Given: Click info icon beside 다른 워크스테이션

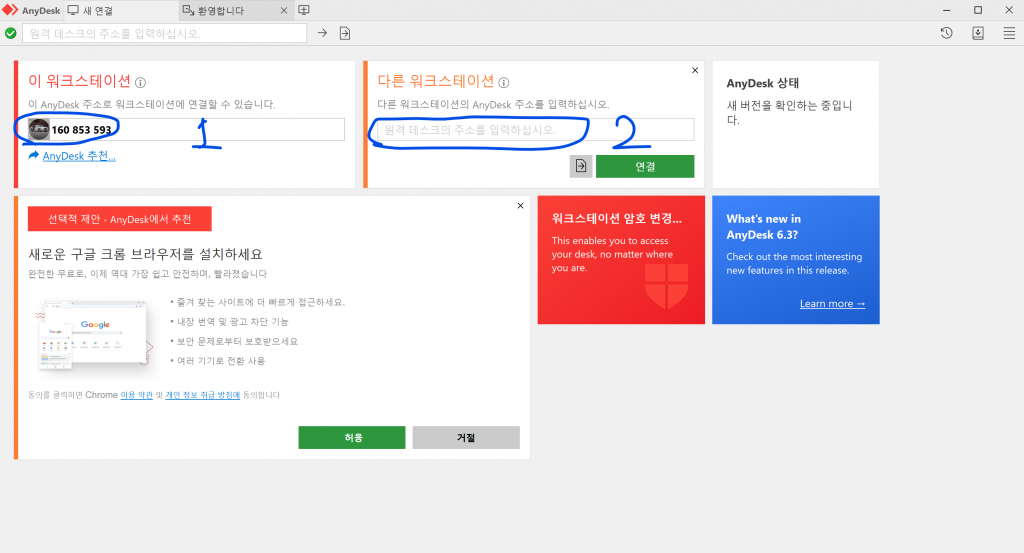Looking at the screenshot, I should pos(504,82).
